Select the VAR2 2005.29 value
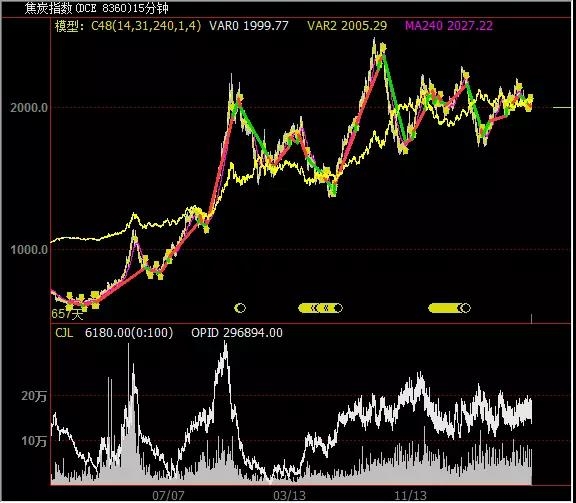This screenshot has width=576, height=503. point(347,26)
